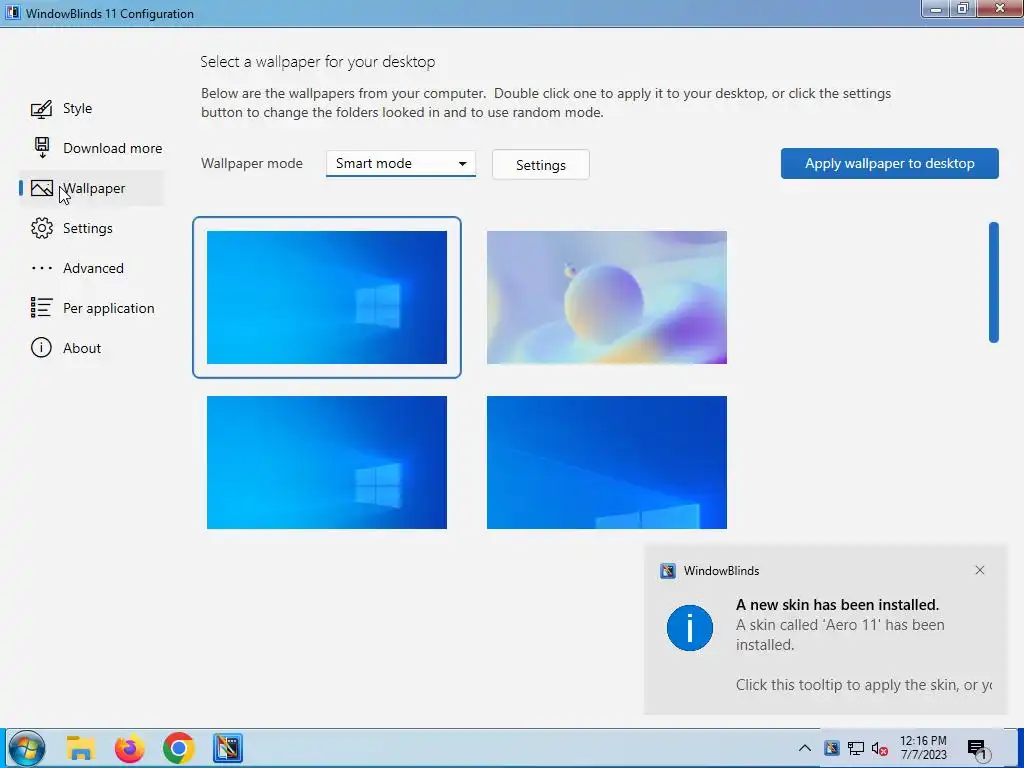This screenshot has height=768, width=1024.
Task: Show hidden tray icons chevron
Action: pyautogui.click(x=805, y=748)
